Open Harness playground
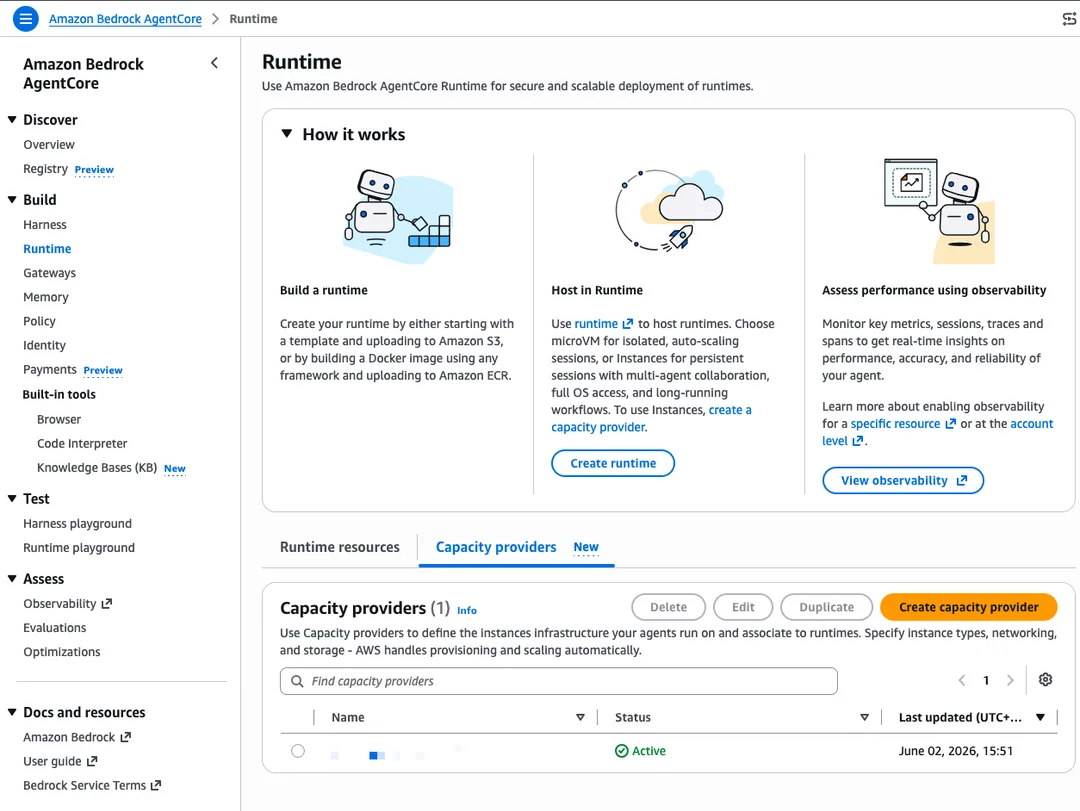Viewport: 1080px width, 811px height. pos(77,524)
